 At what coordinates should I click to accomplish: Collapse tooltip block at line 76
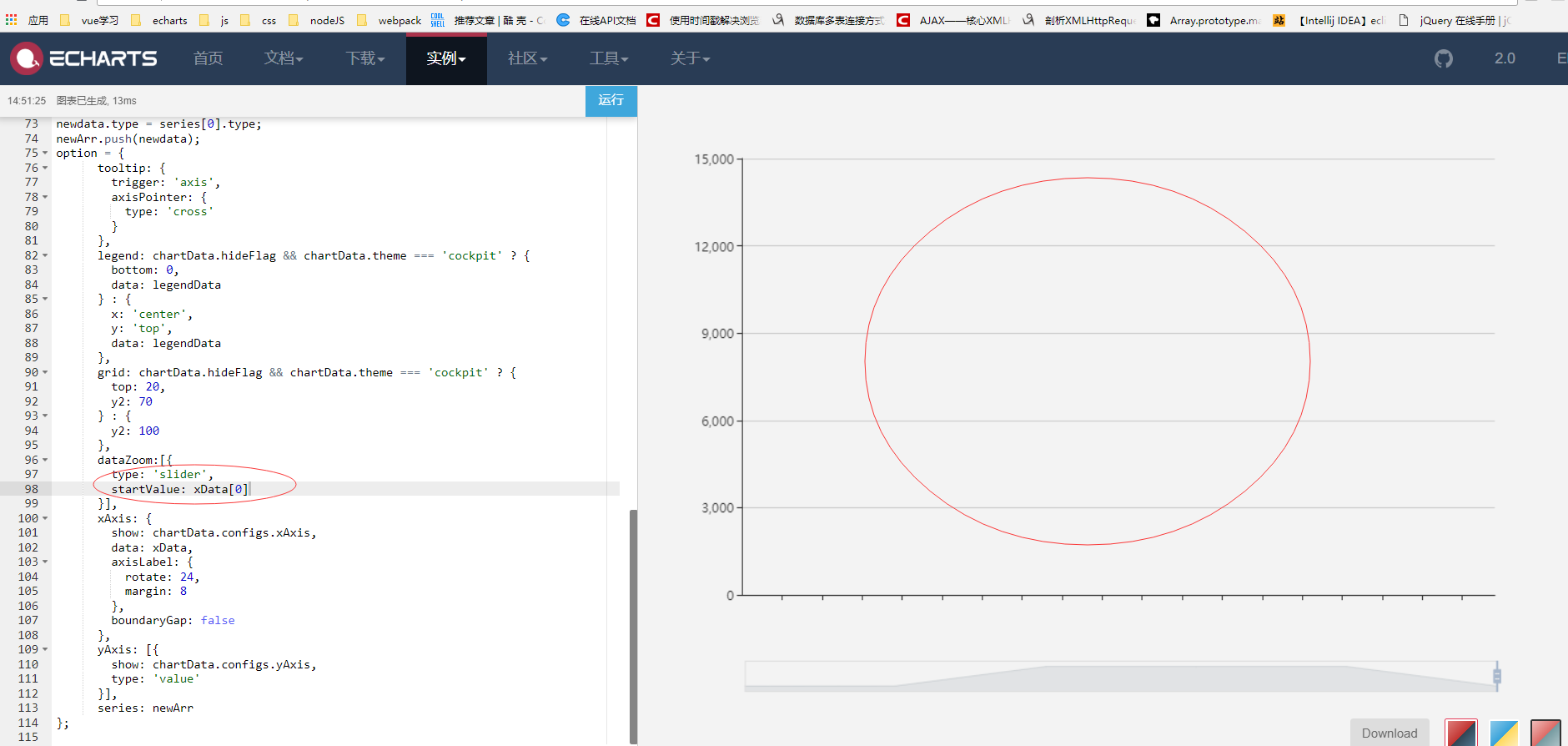[45, 168]
